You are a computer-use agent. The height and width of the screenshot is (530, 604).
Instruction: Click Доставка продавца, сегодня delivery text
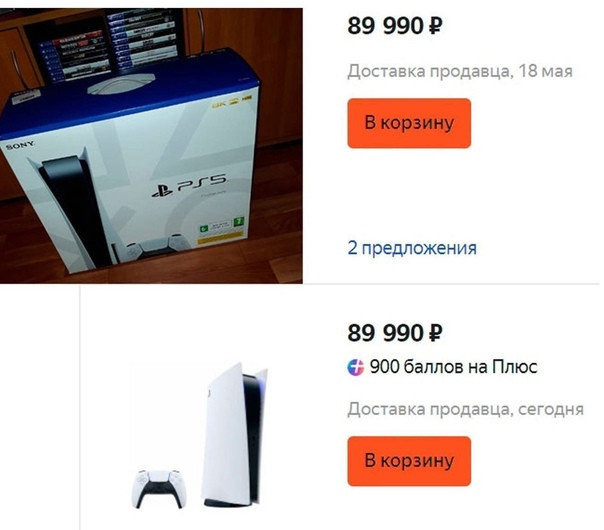[x=465, y=409]
